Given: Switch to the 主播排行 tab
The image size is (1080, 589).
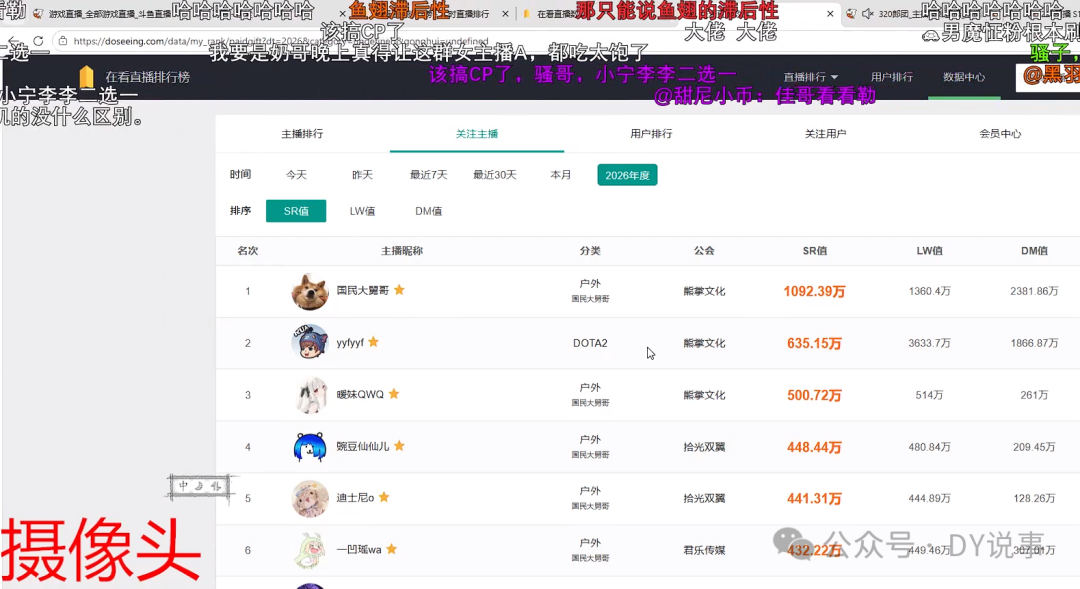Looking at the screenshot, I should 302,134.
